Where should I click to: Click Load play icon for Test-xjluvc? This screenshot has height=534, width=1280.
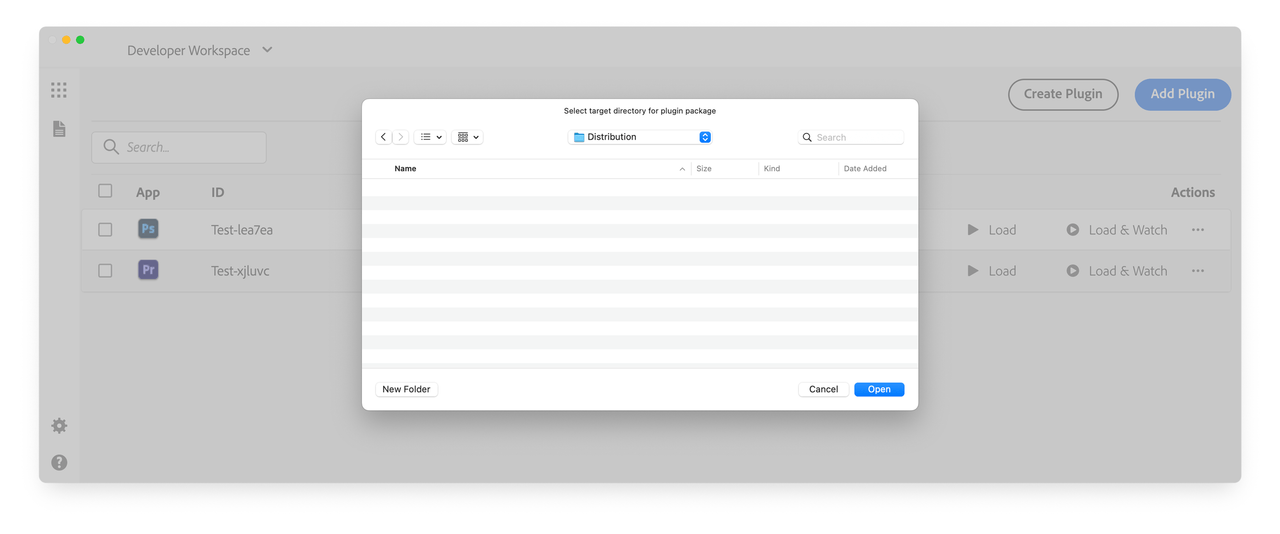pos(973,271)
